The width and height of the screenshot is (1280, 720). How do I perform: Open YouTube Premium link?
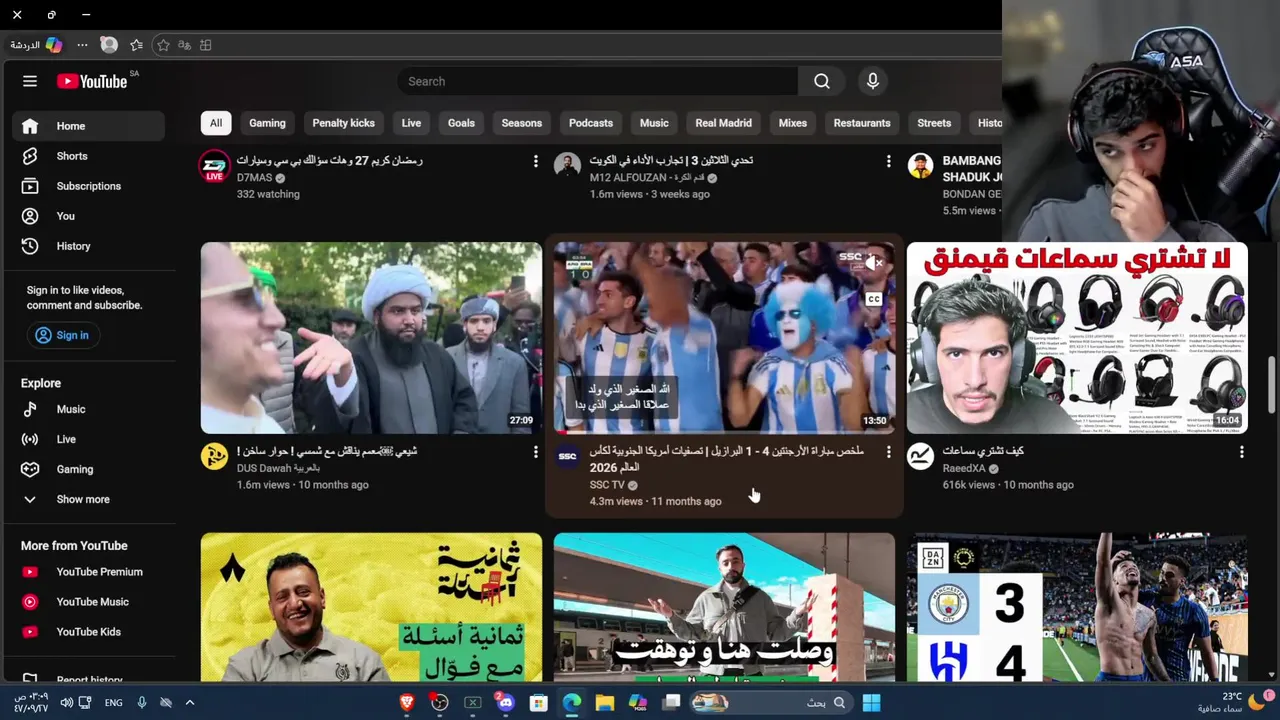click(x=88, y=572)
